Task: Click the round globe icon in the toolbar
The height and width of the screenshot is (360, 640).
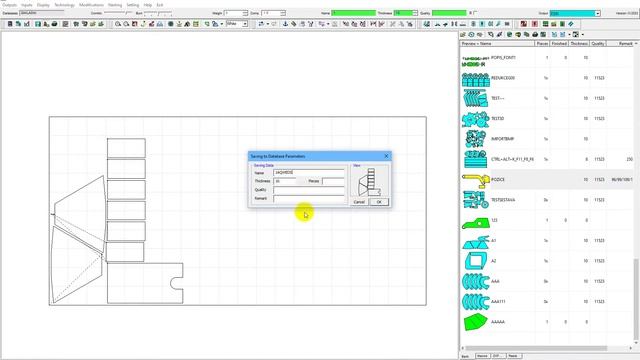Action: click(x=171, y=24)
